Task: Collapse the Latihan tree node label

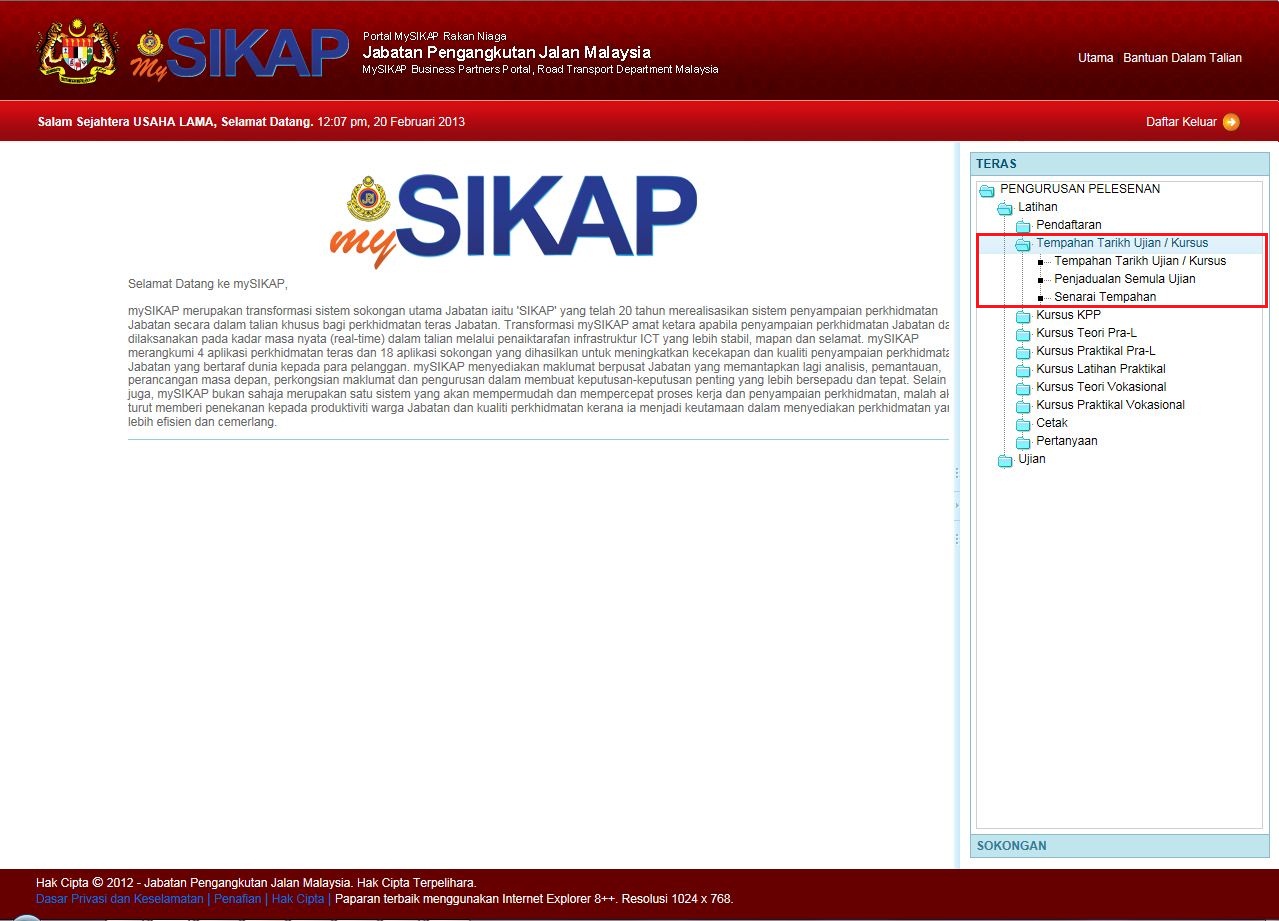Action: point(1037,207)
